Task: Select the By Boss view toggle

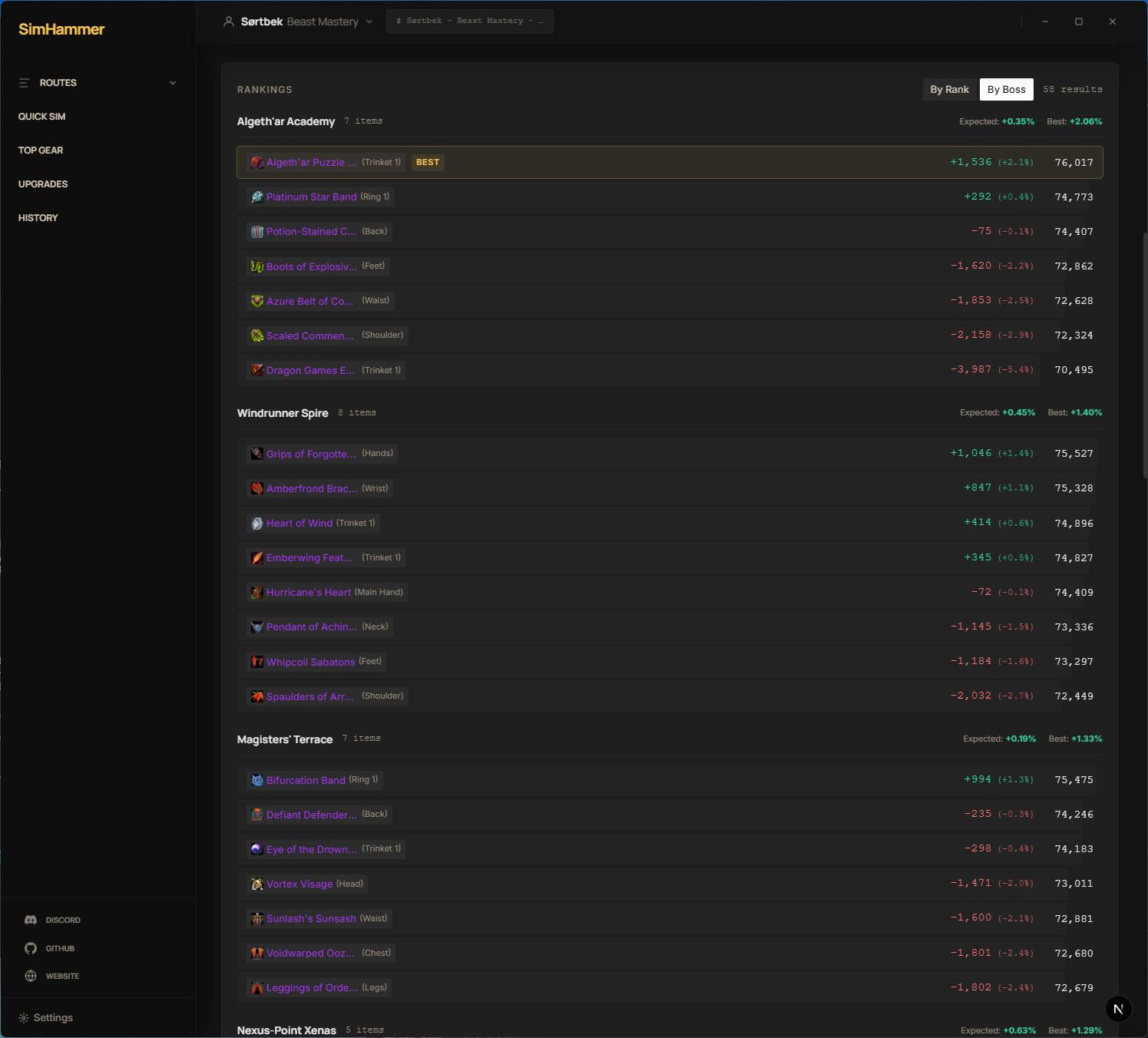Action: tap(1006, 90)
